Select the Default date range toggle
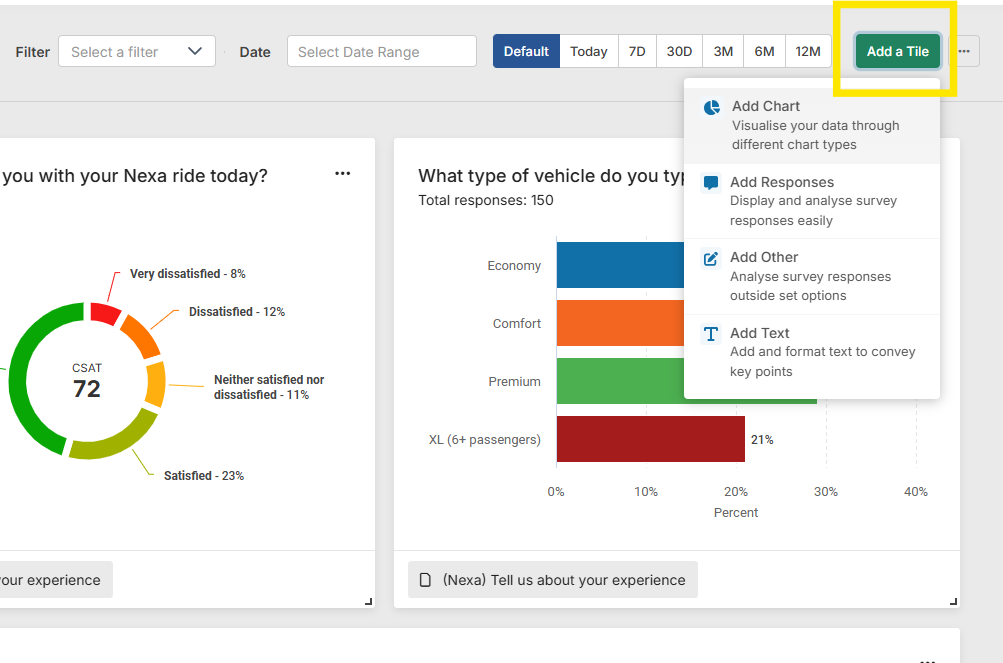 tap(526, 51)
